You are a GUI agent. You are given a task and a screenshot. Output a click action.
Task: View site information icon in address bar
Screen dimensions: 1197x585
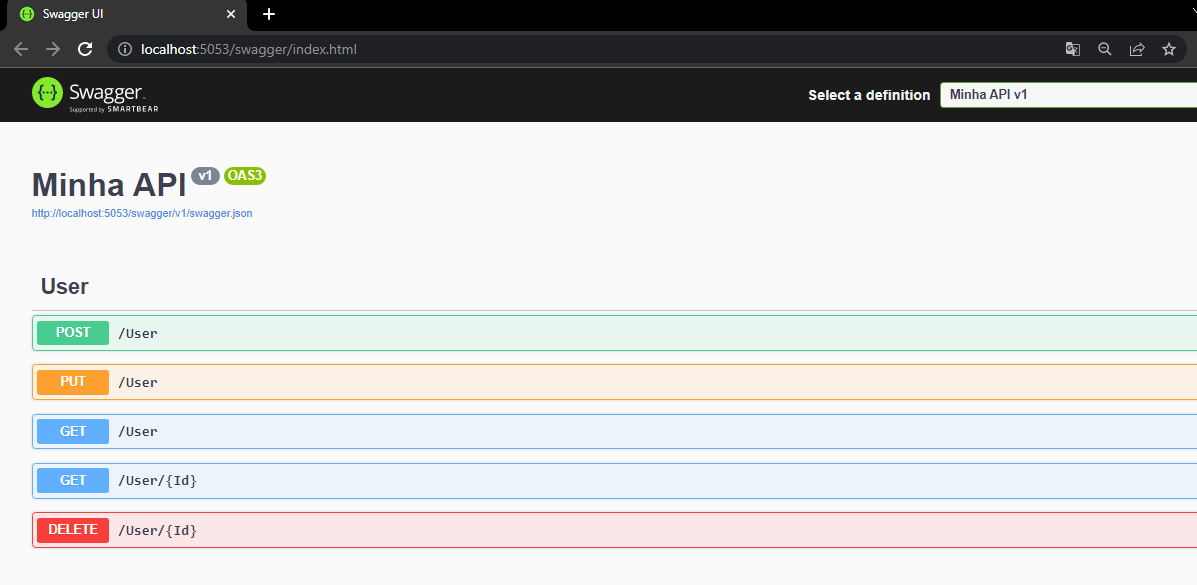point(125,50)
